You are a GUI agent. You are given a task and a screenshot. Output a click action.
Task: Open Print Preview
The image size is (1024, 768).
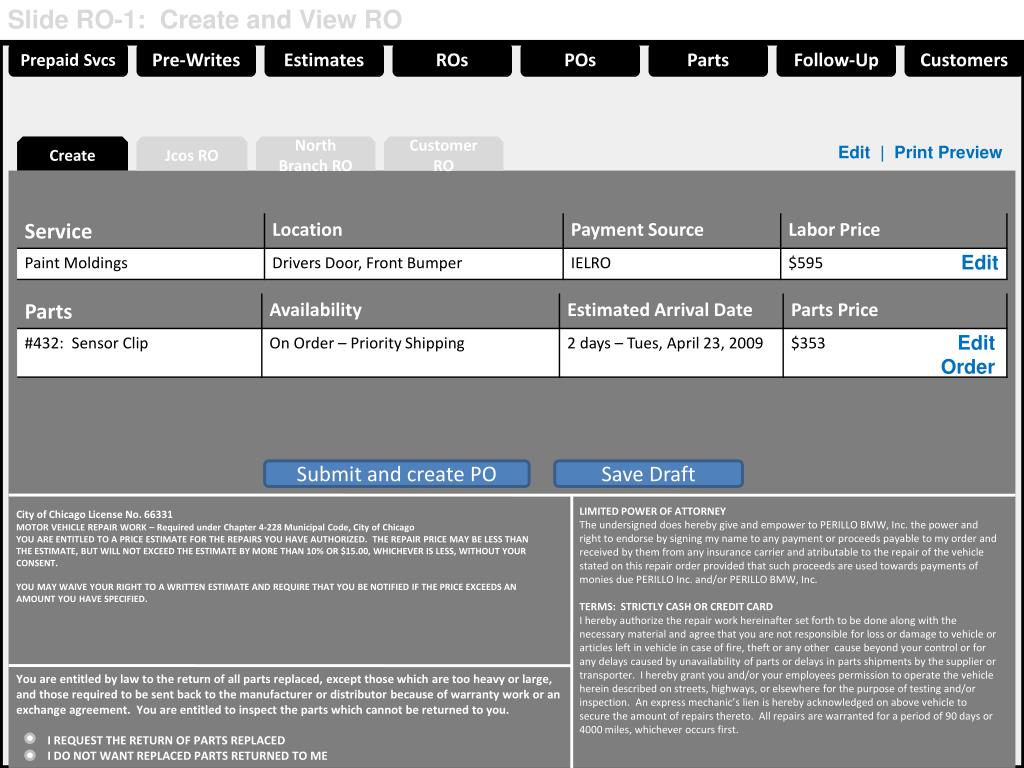[x=948, y=152]
